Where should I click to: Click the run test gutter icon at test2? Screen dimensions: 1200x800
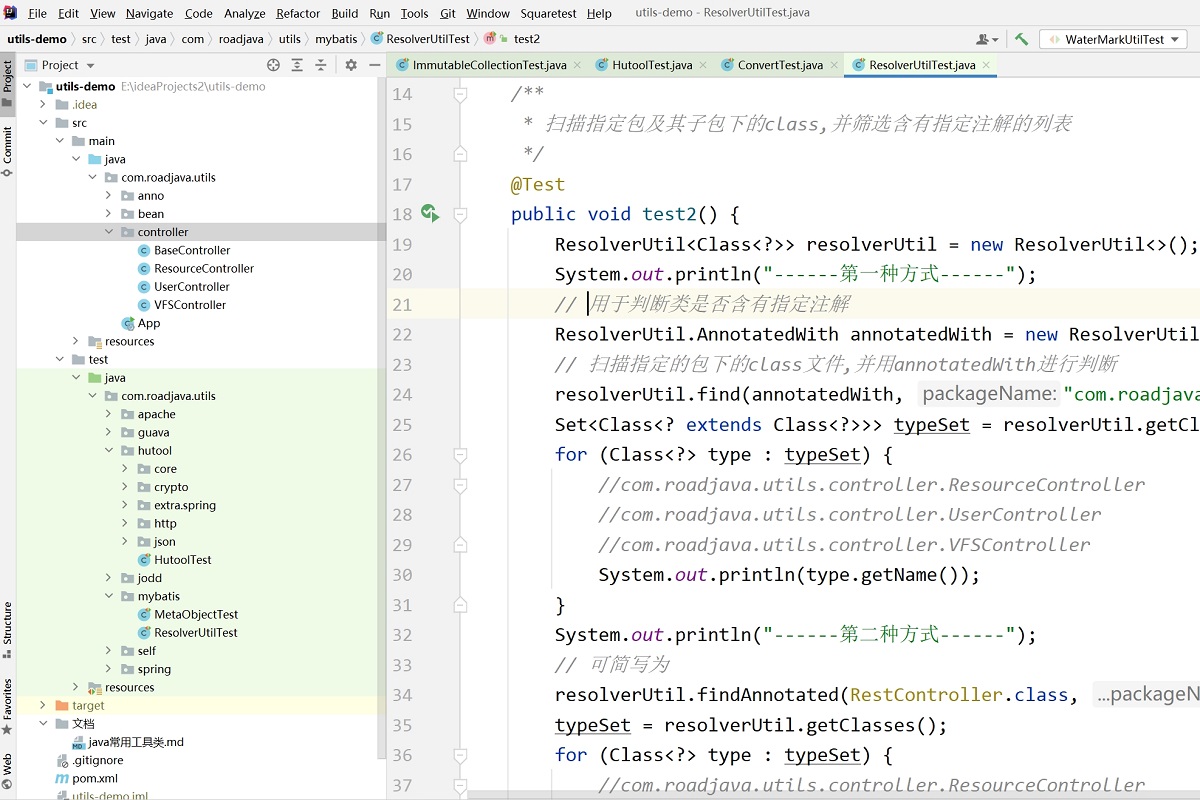pos(429,213)
